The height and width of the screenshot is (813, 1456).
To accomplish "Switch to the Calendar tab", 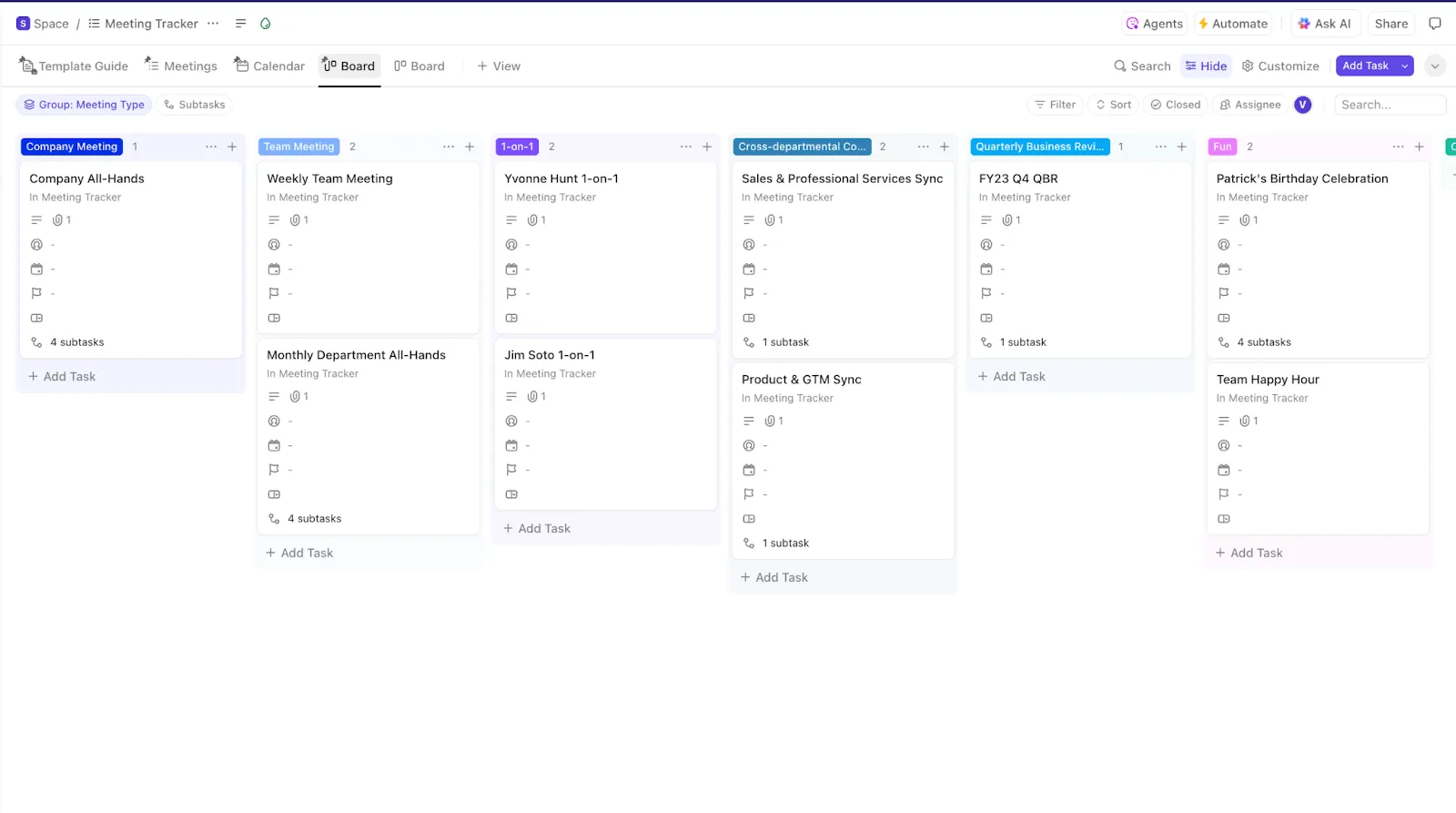I will (269, 66).
